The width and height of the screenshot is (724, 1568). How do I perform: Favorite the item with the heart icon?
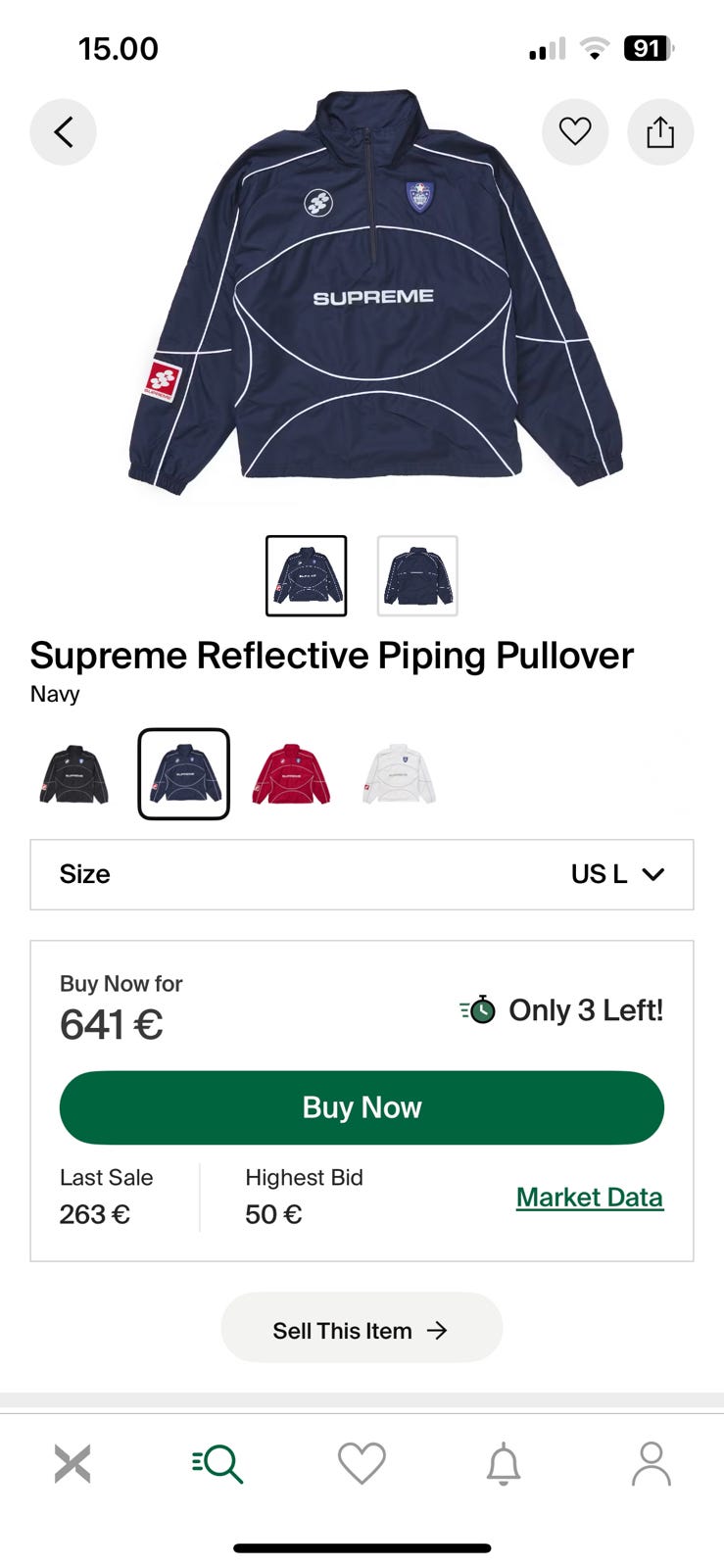click(575, 131)
